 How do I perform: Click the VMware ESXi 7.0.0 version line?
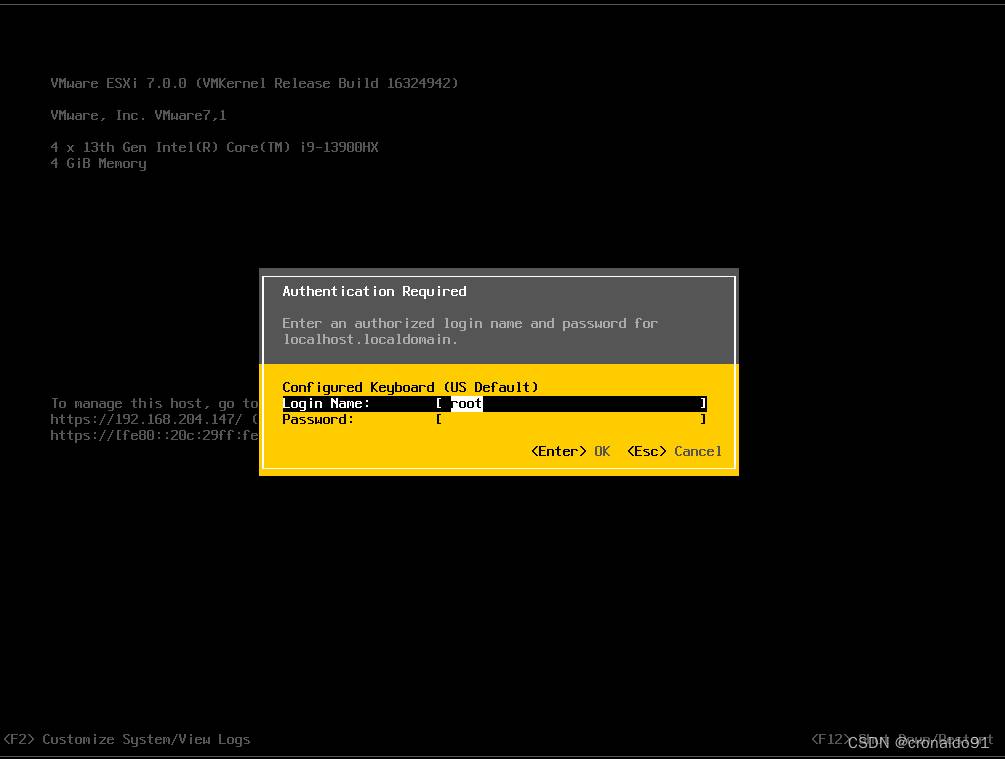[254, 83]
